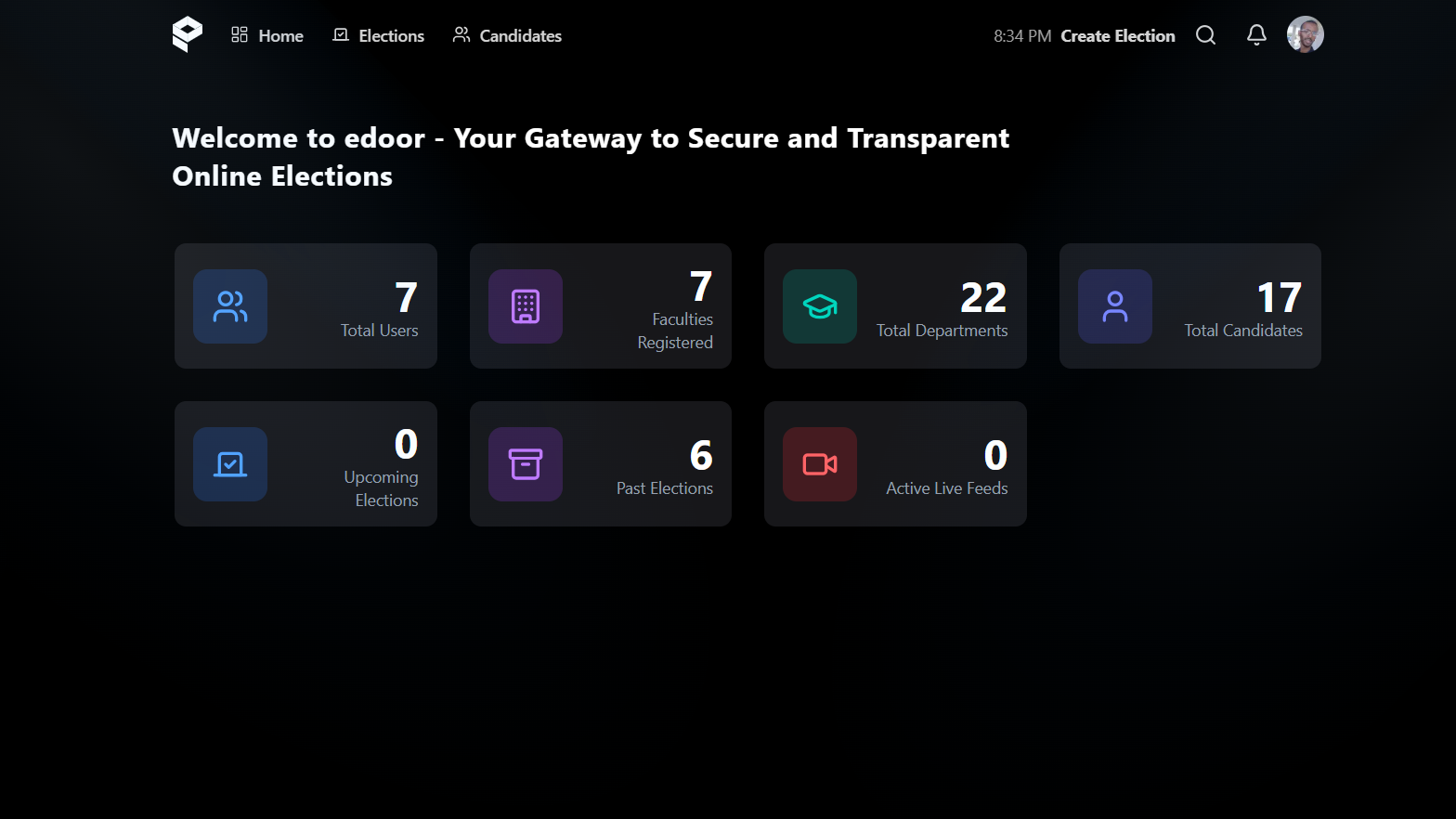Click the edoor logo icon
The image size is (1456, 819).
point(187,34)
